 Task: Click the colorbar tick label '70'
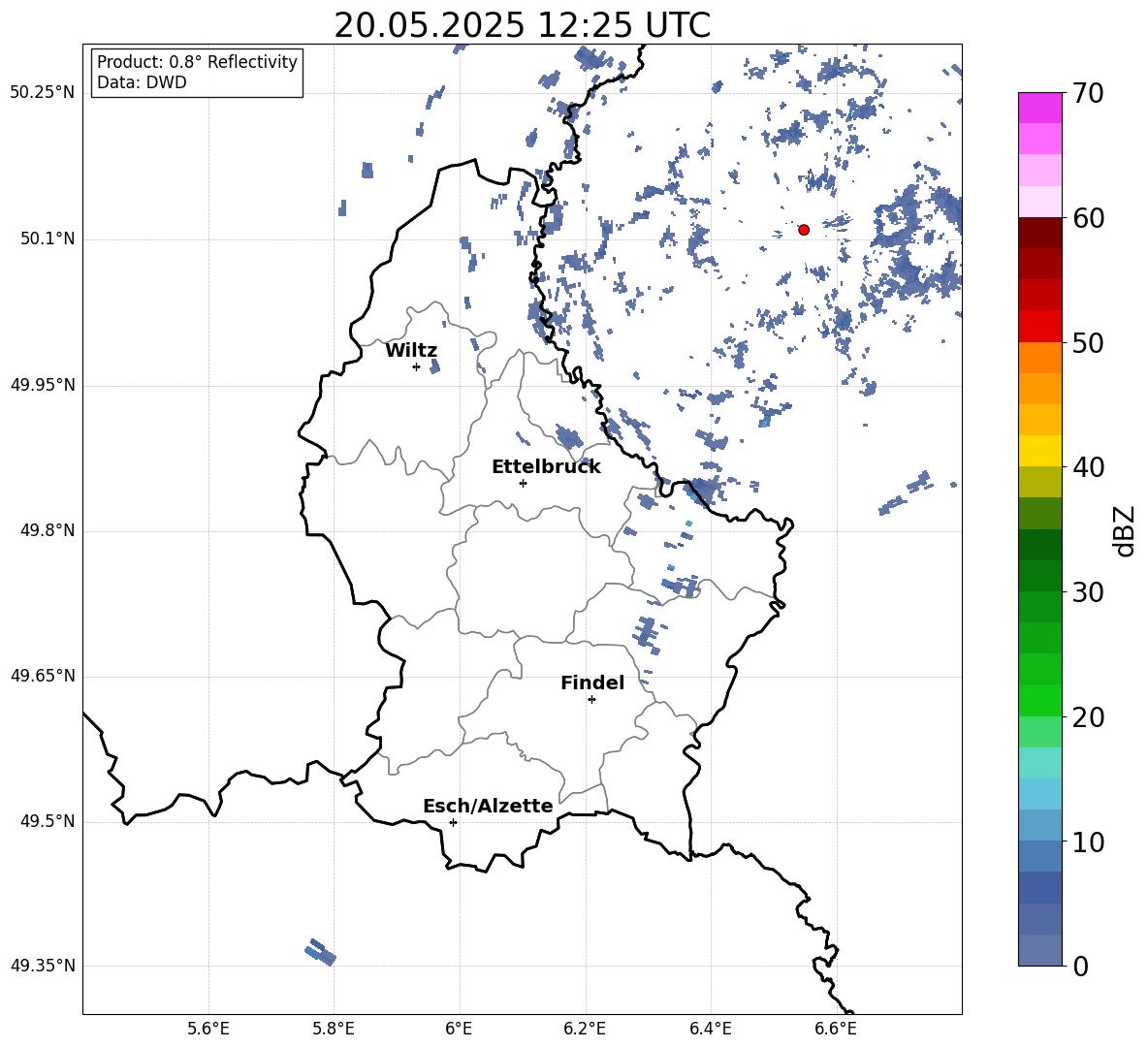point(1088,94)
